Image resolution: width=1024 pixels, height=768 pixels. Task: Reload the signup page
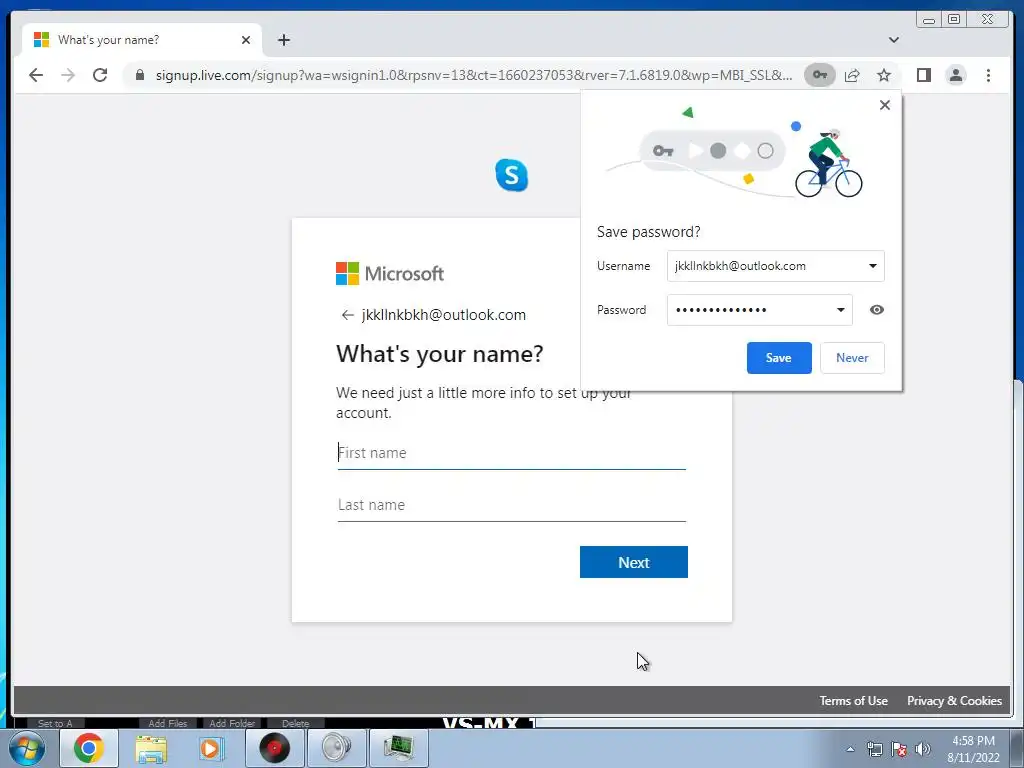tap(100, 75)
